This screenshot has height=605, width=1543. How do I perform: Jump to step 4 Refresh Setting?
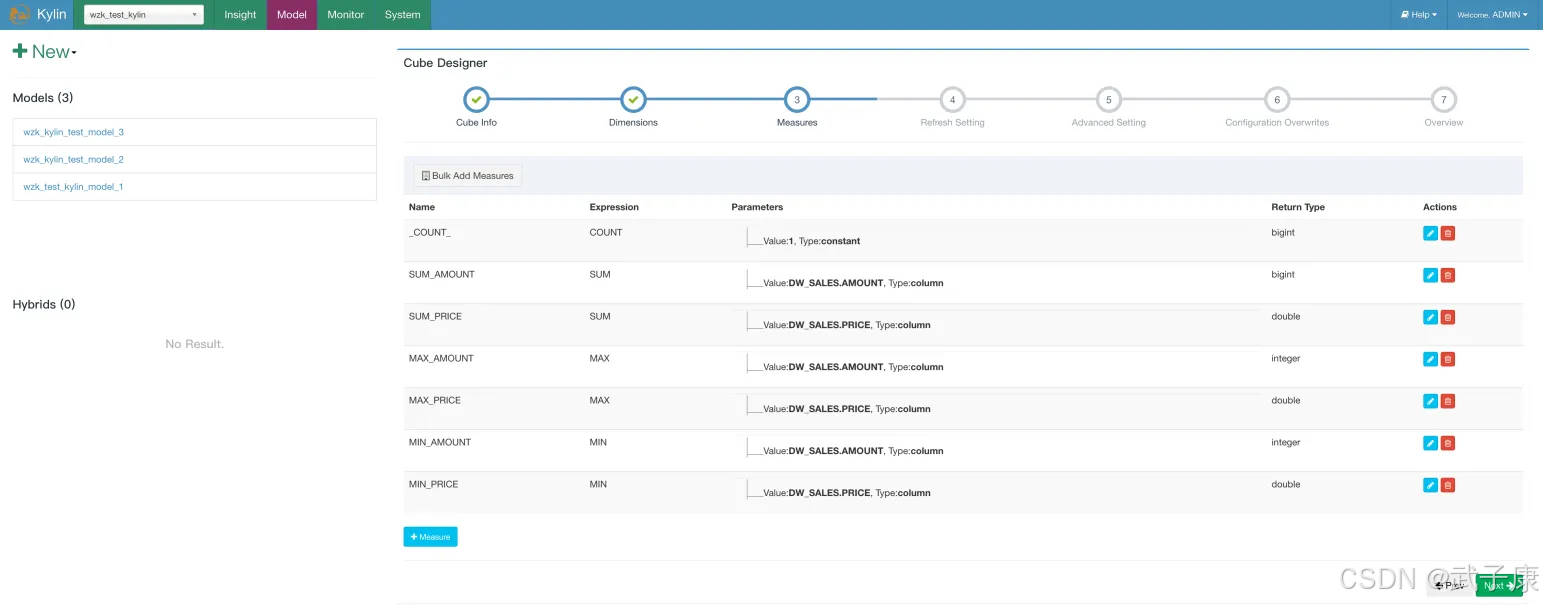(x=952, y=100)
